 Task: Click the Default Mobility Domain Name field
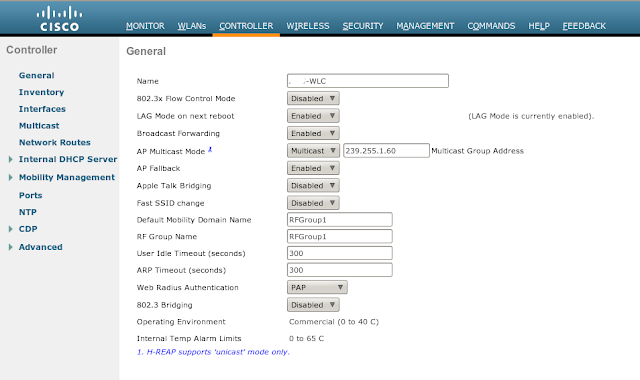(340, 220)
